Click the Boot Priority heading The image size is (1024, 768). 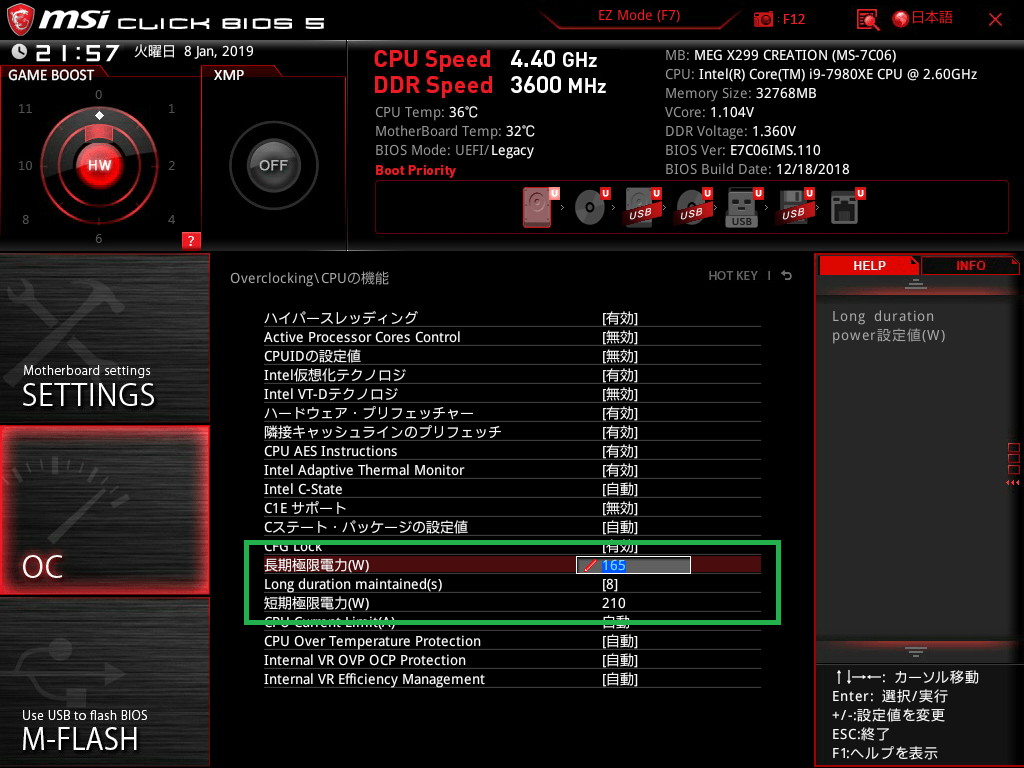click(x=415, y=170)
